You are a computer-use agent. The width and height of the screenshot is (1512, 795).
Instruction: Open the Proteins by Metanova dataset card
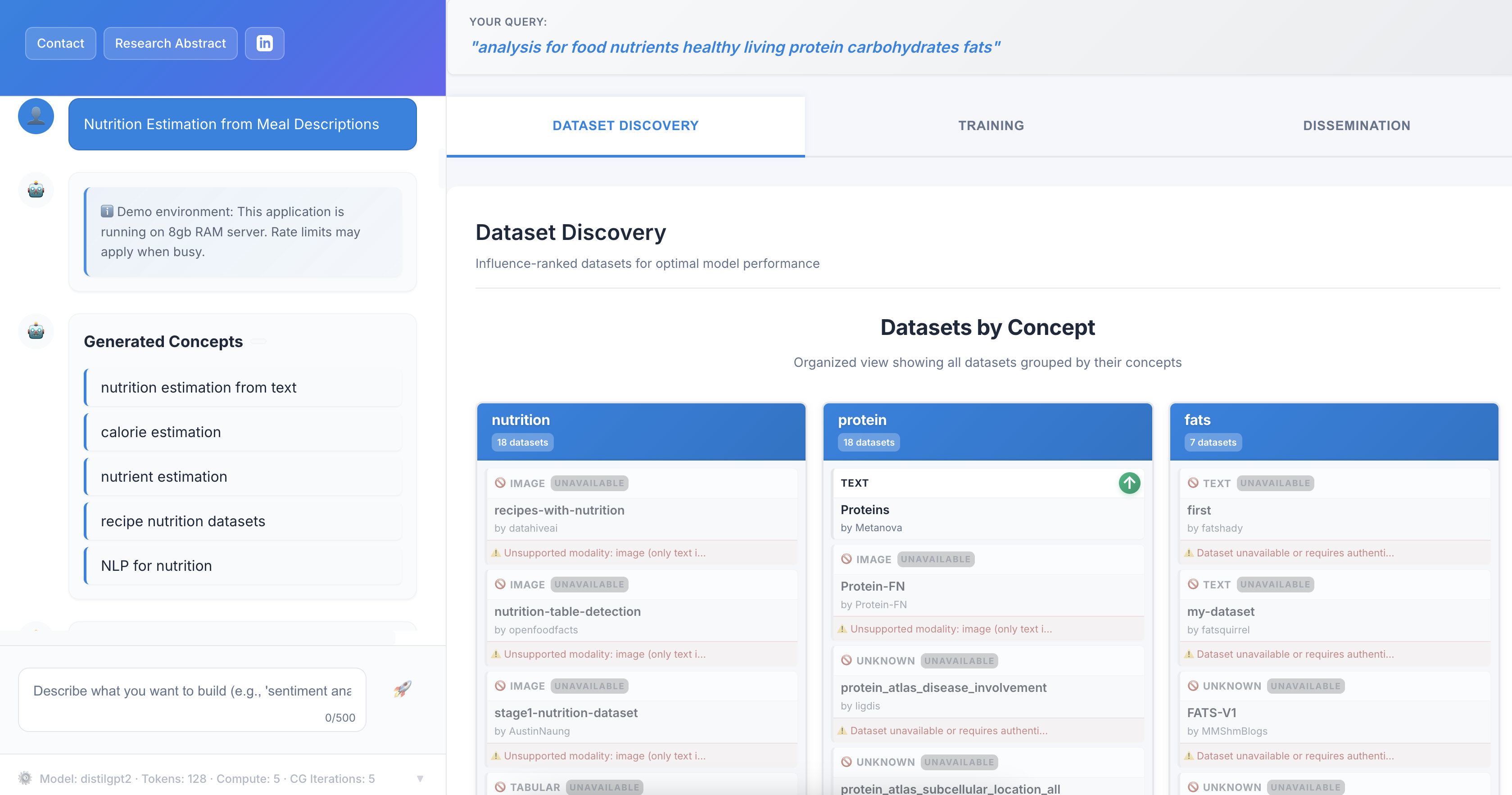coord(988,504)
